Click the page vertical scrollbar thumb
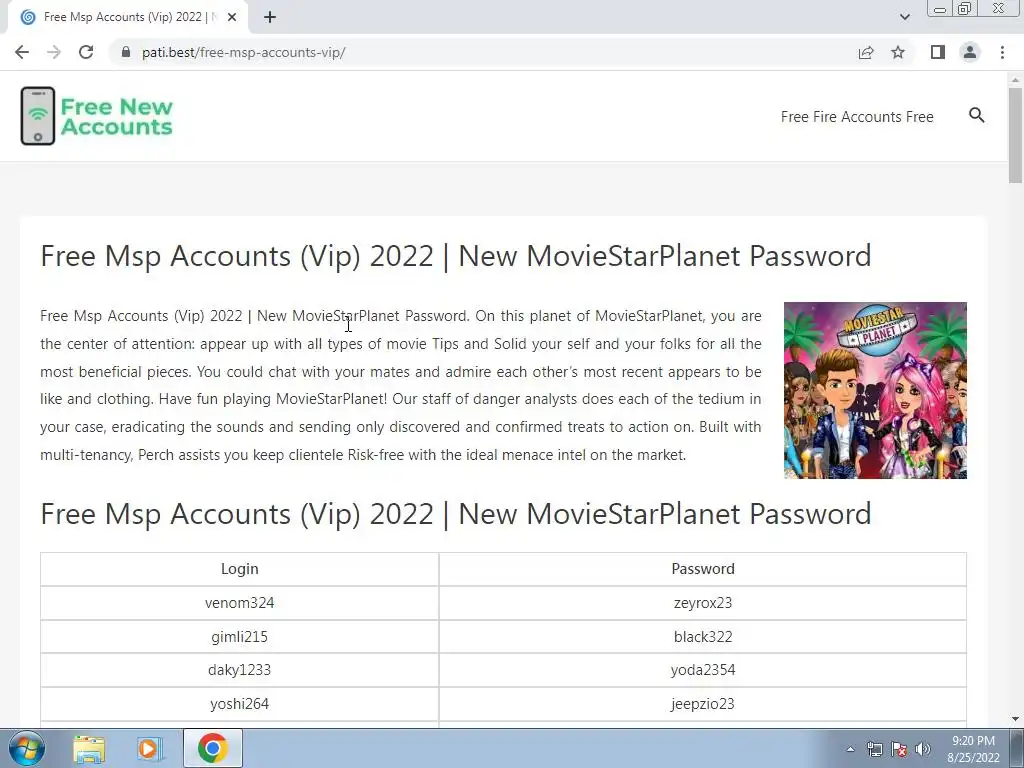 click(x=1016, y=135)
